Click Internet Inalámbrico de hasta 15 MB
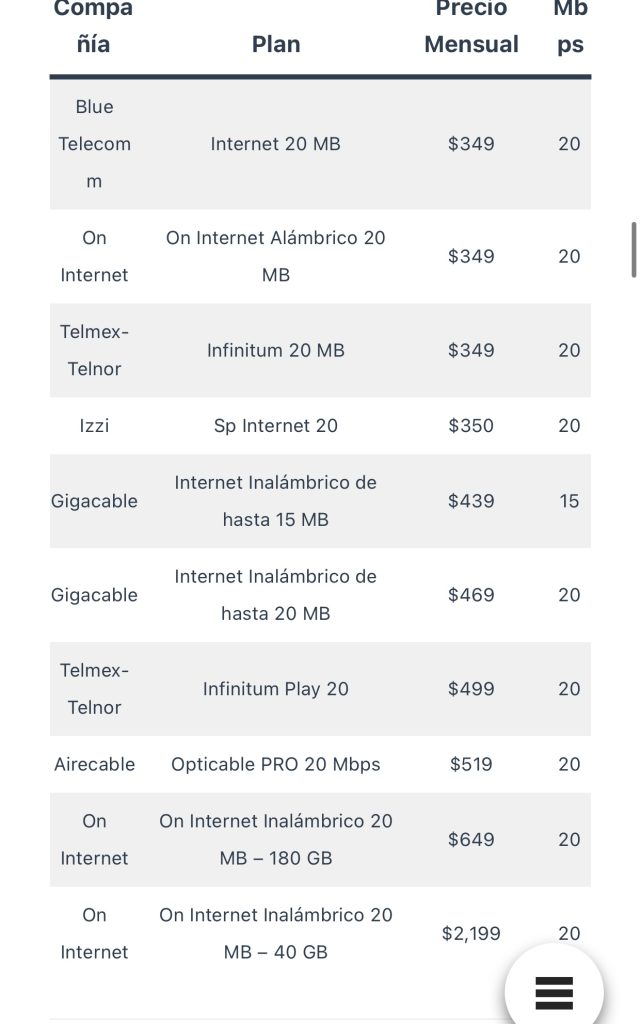641x1024 pixels. pos(275,501)
